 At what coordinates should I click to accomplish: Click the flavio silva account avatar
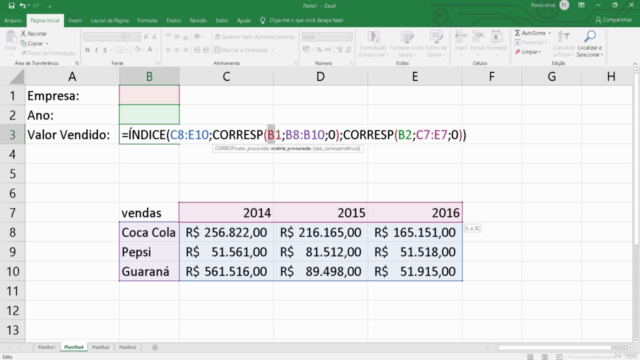pos(564,5)
